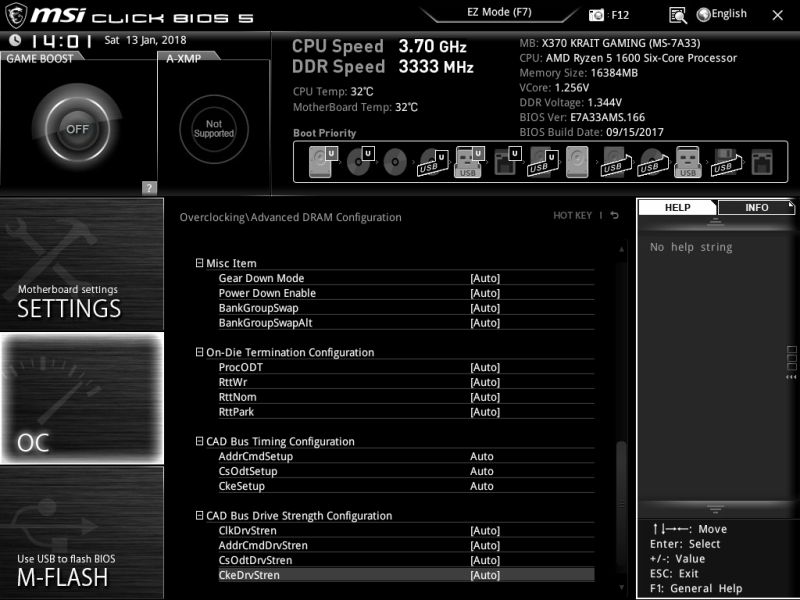Select the legacy hard disk boot device
Viewport: 800px width, 600px height.
coord(577,162)
